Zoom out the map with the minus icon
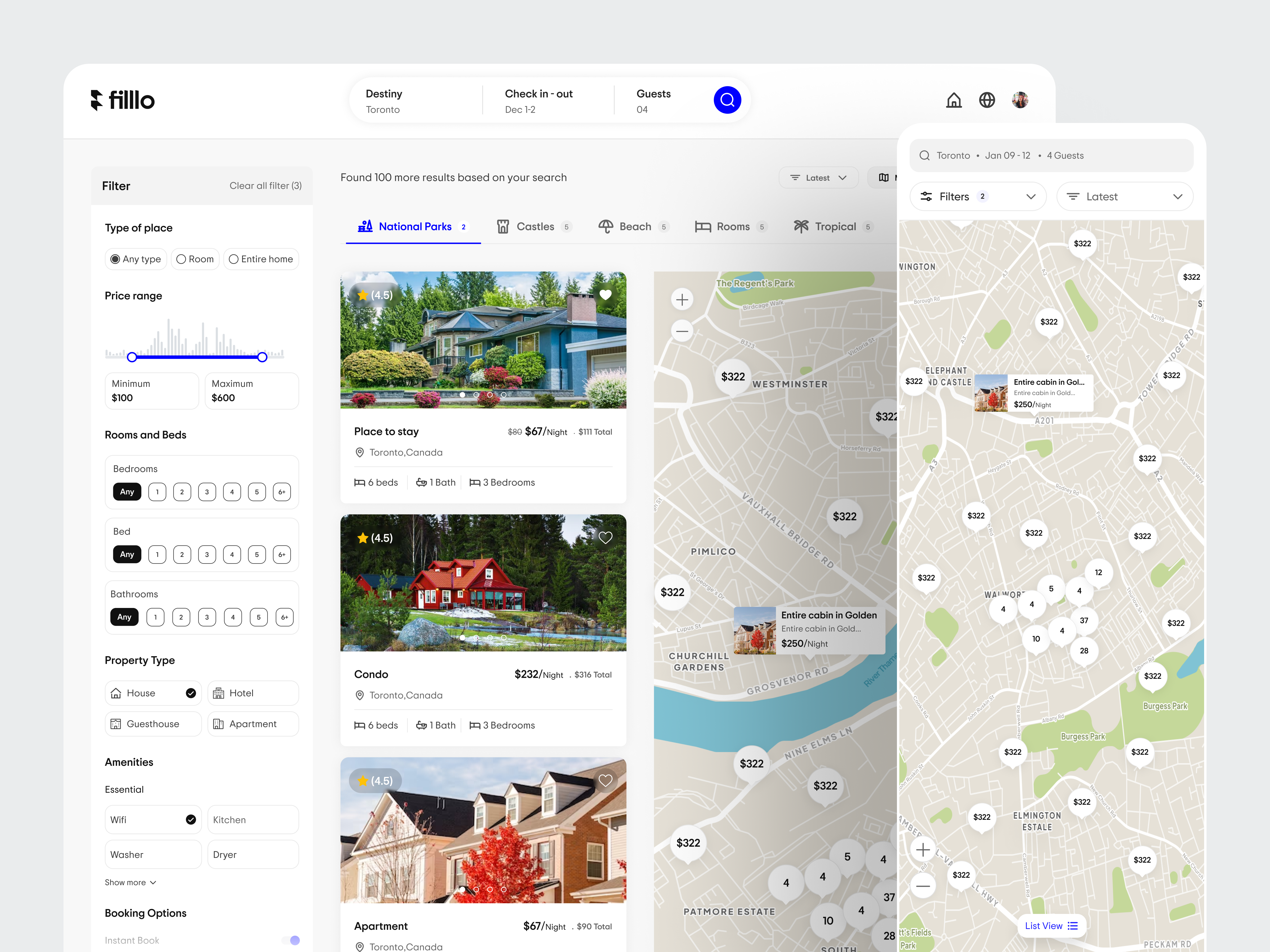The image size is (1270, 952). click(682, 331)
